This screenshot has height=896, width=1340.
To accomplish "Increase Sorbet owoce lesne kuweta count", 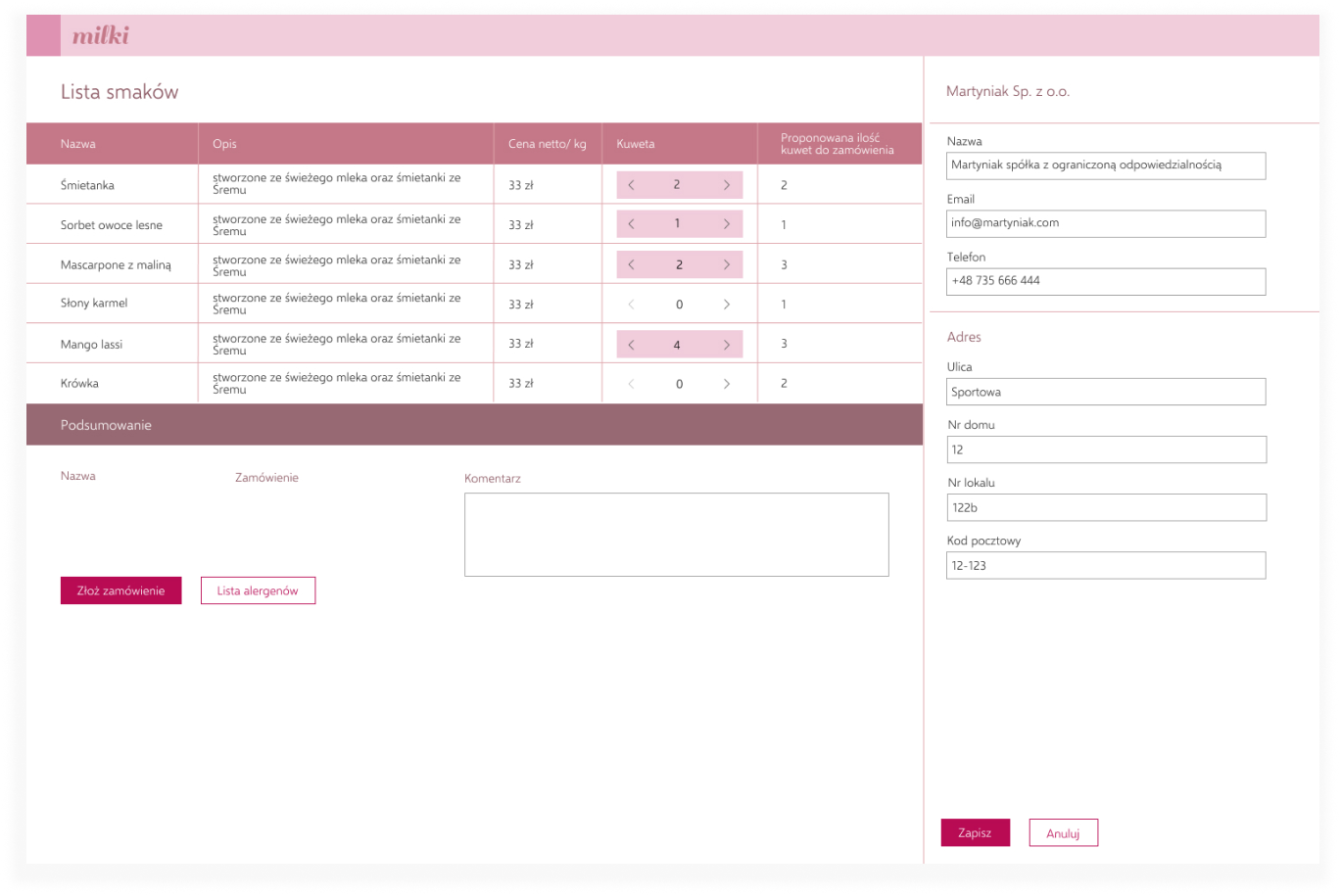I will 726,224.
